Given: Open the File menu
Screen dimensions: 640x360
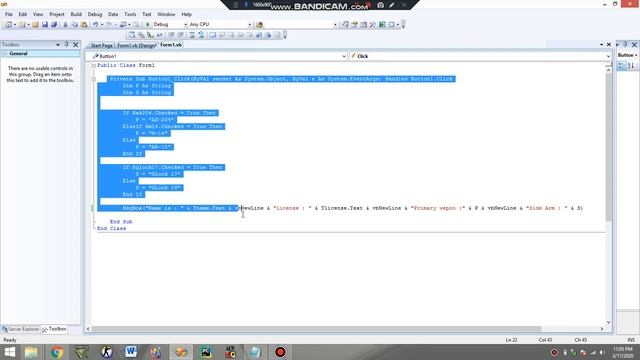Looking at the screenshot, I should (x=9, y=14).
